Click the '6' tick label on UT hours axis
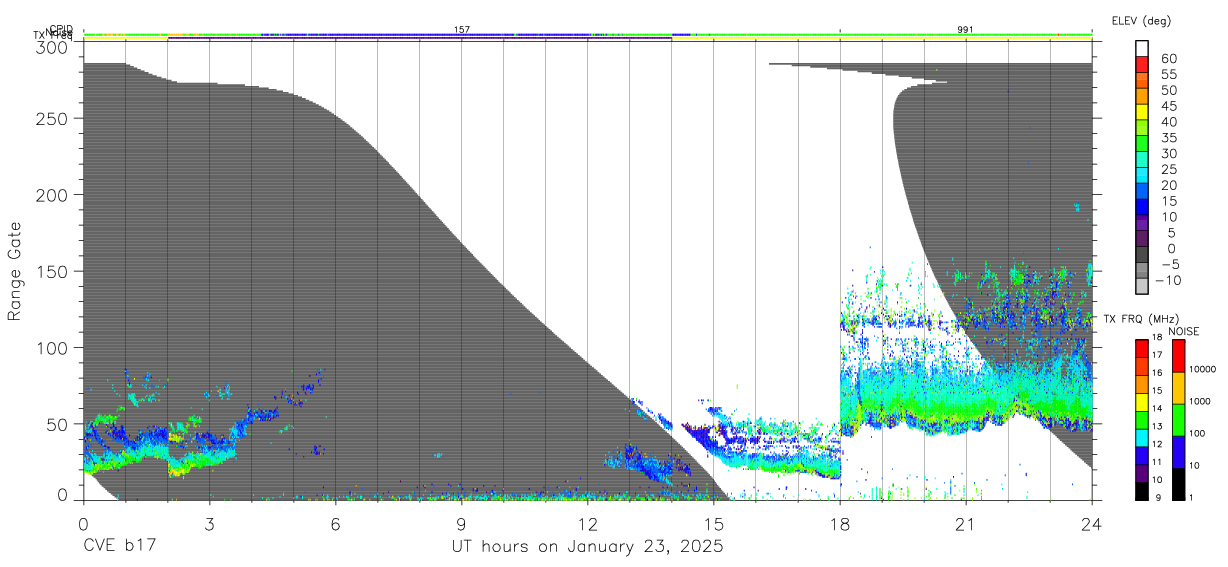Image resolution: width=1228 pixels, height=567 pixels. [x=335, y=524]
